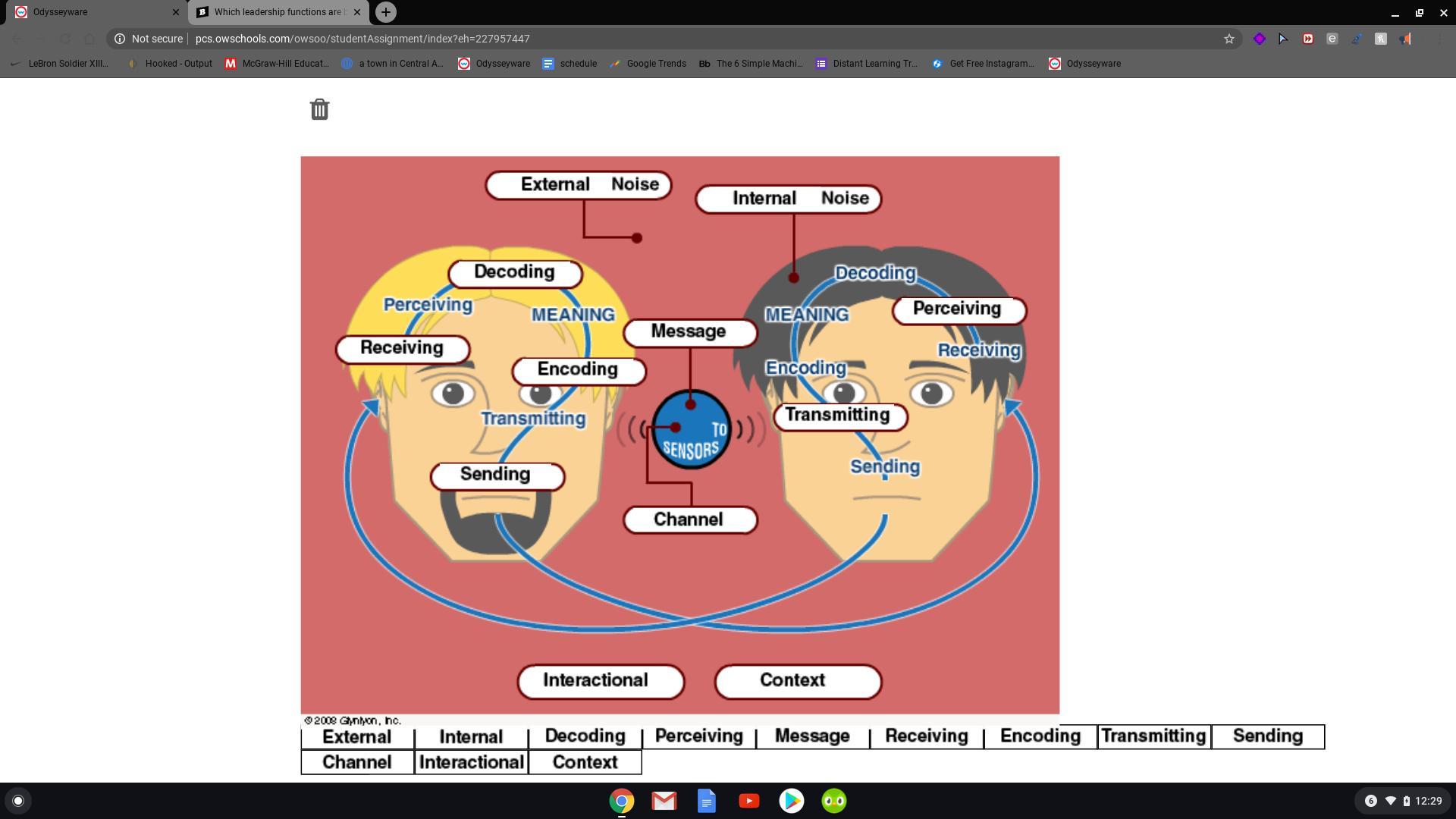
Task: Select the External word tile
Action: click(357, 737)
